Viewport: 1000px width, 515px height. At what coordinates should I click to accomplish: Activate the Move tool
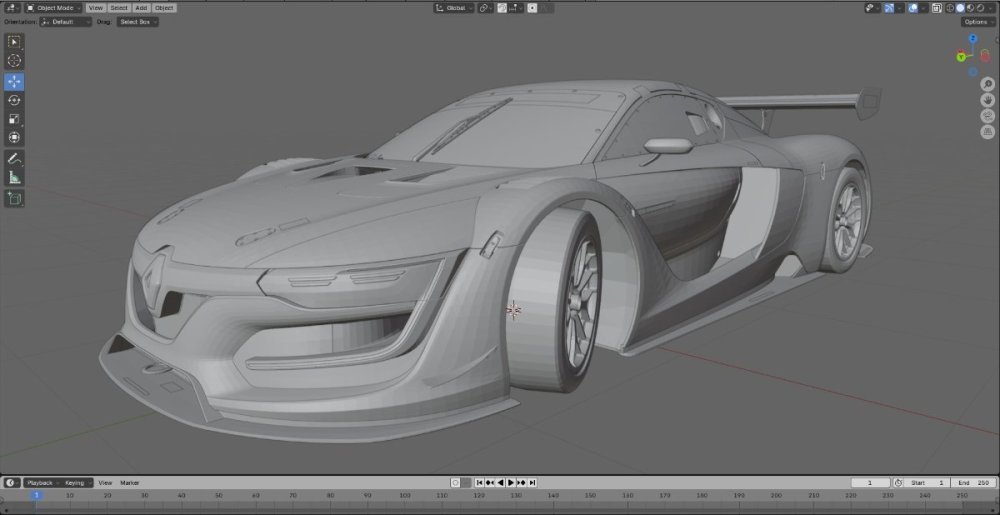tap(14, 82)
